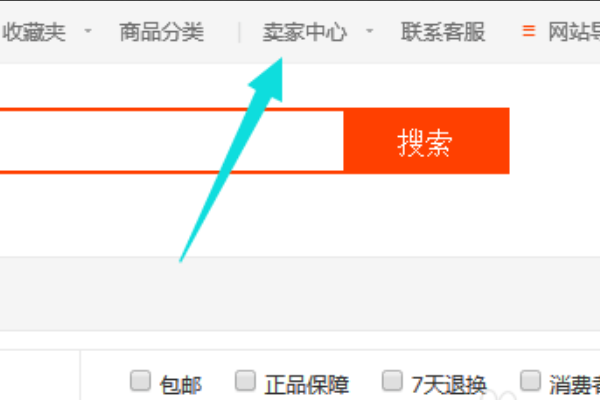Click the 正品保障 label text
Viewport: 600px width, 400px height.
307,385
